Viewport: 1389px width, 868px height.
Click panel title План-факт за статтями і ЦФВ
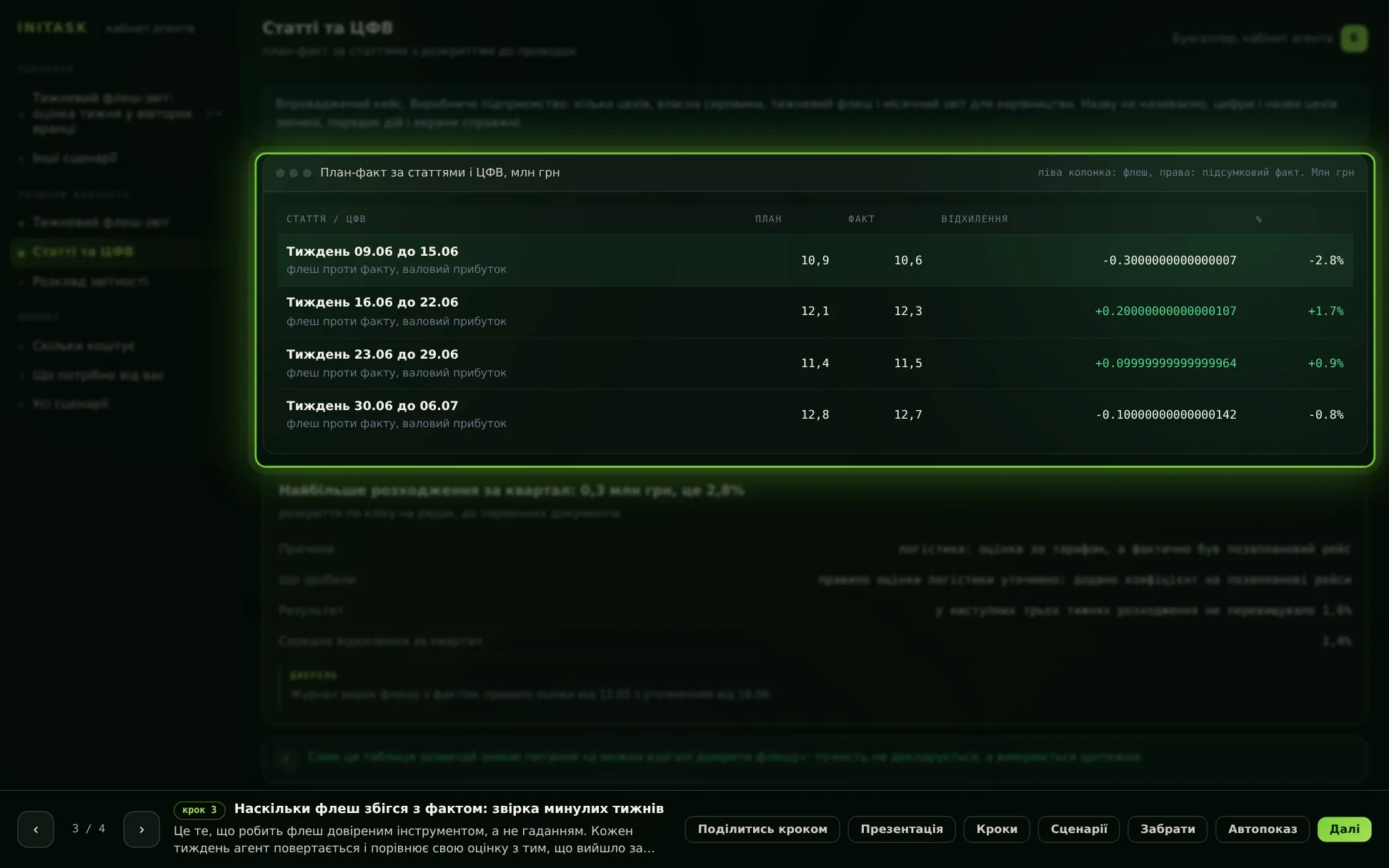click(x=440, y=173)
